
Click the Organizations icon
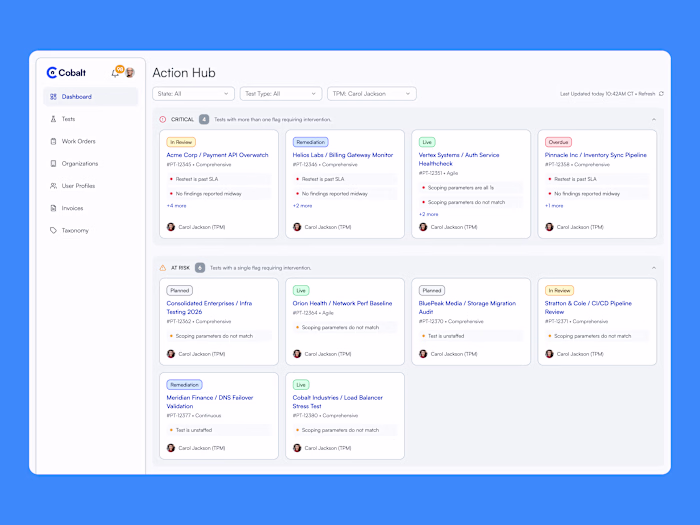point(53,163)
